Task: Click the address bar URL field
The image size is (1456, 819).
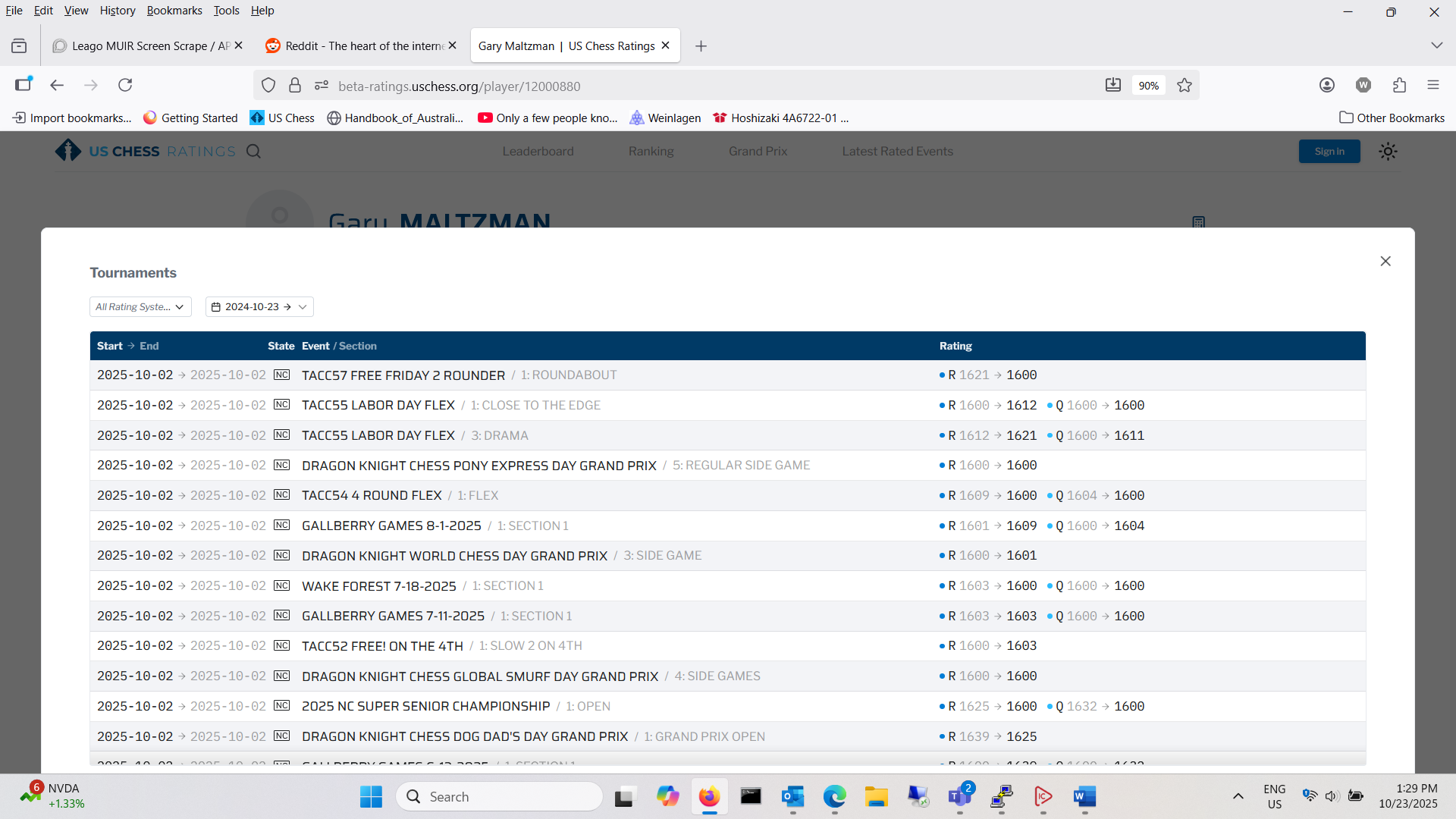Action: (682, 86)
